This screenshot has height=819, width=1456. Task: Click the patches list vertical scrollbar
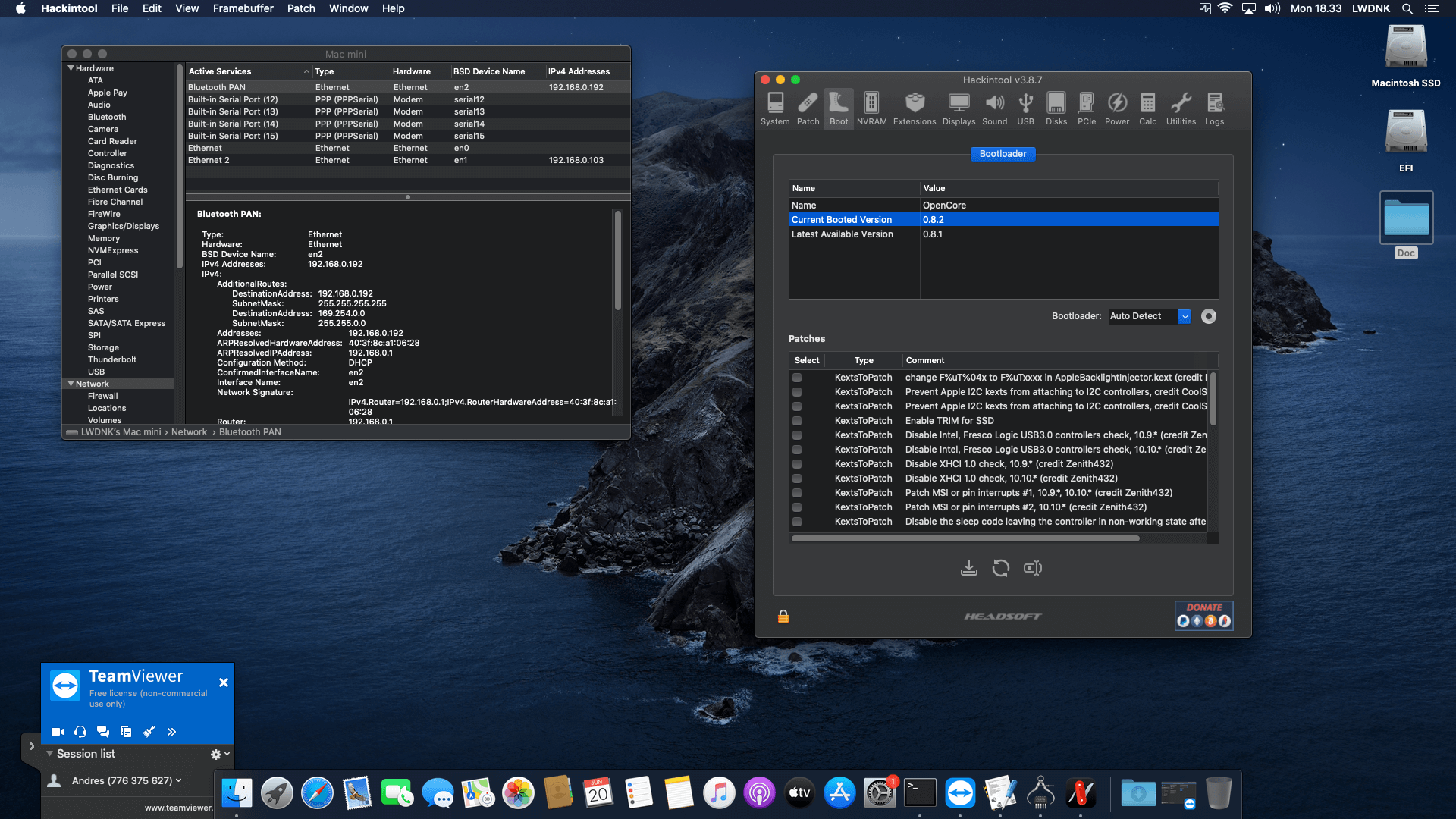click(1213, 398)
